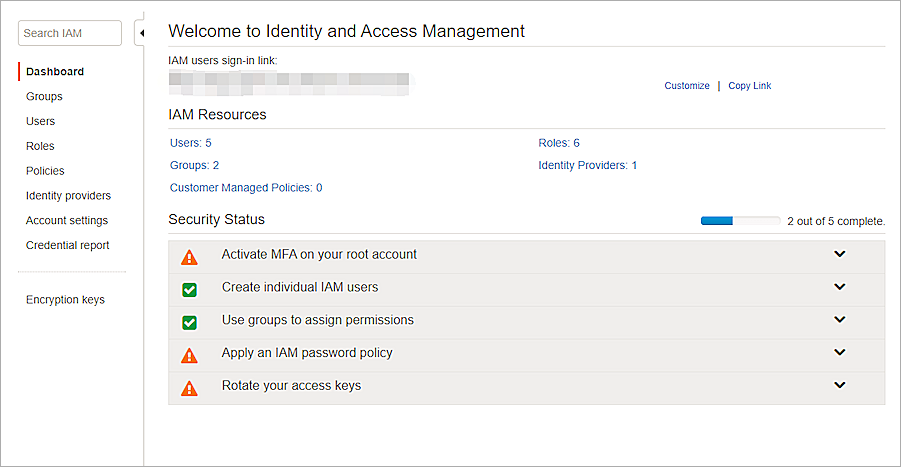The width and height of the screenshot is (901, 467).
Task: Select Encryption keys in the sidebar
Action: click(65, 300)
